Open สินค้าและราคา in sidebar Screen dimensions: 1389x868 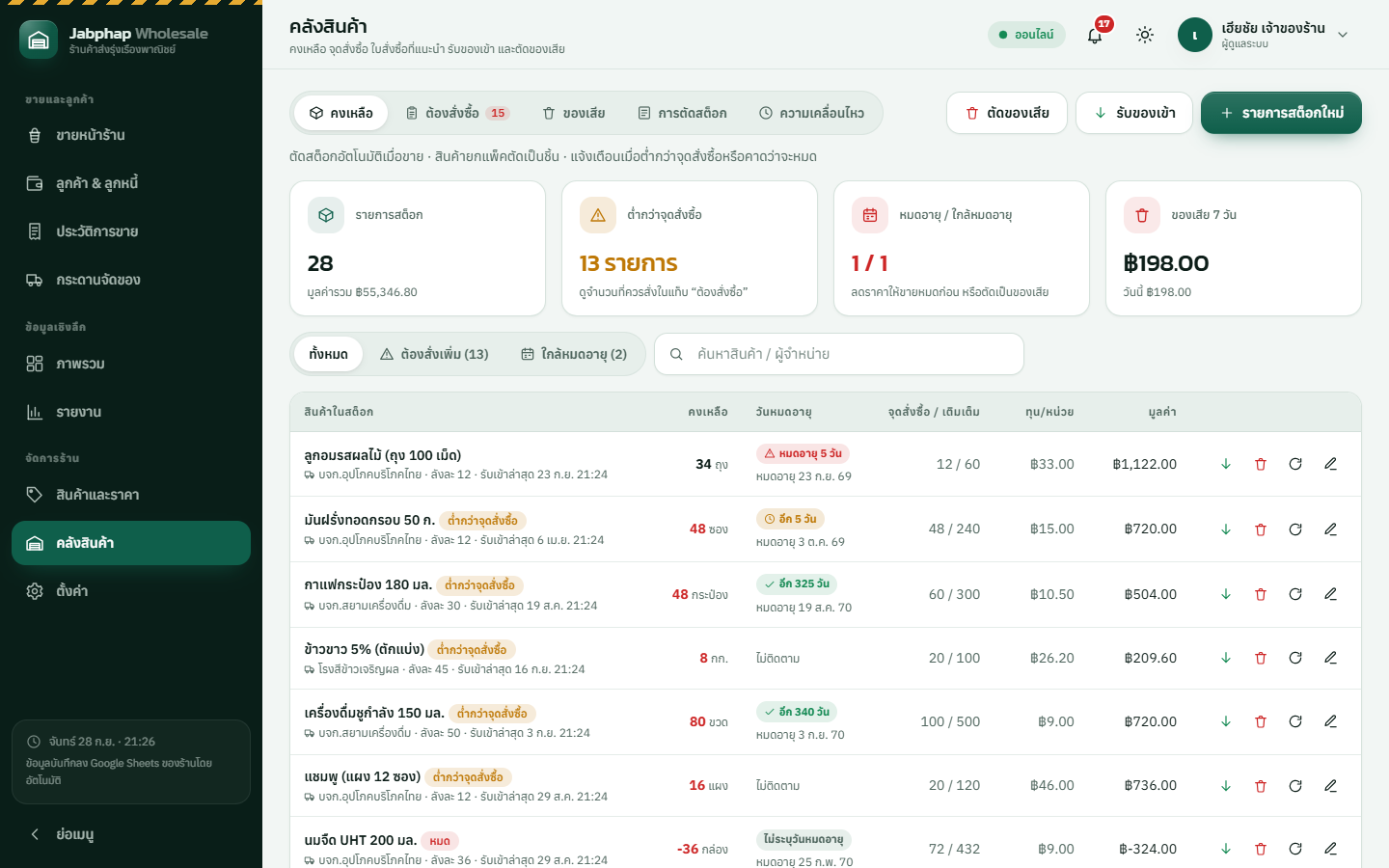pos(131,495)
